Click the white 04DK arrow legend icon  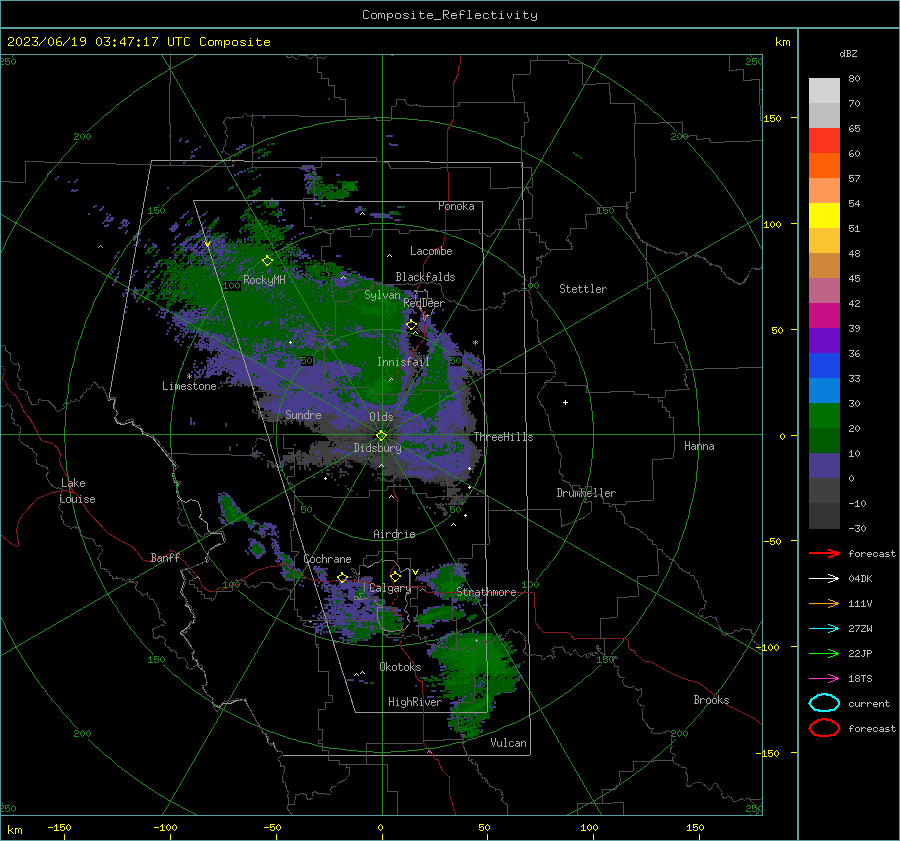point(824,579)
